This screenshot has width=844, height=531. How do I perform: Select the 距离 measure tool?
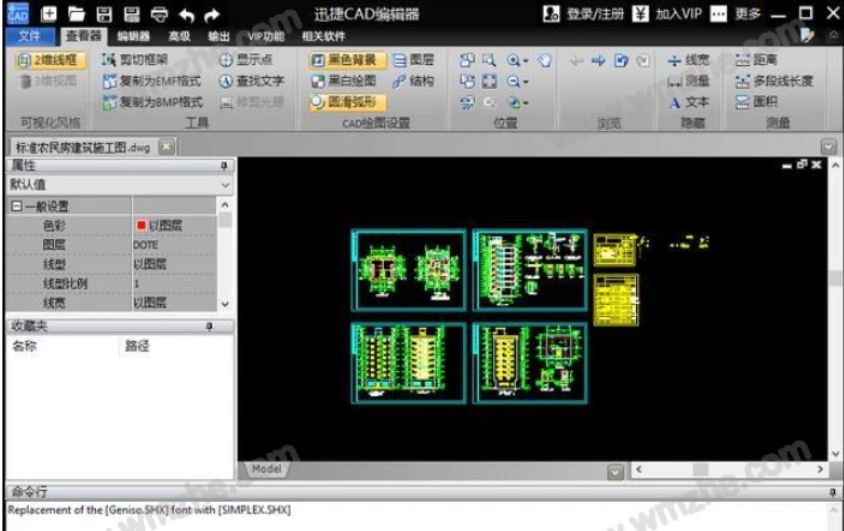[756, 60]
